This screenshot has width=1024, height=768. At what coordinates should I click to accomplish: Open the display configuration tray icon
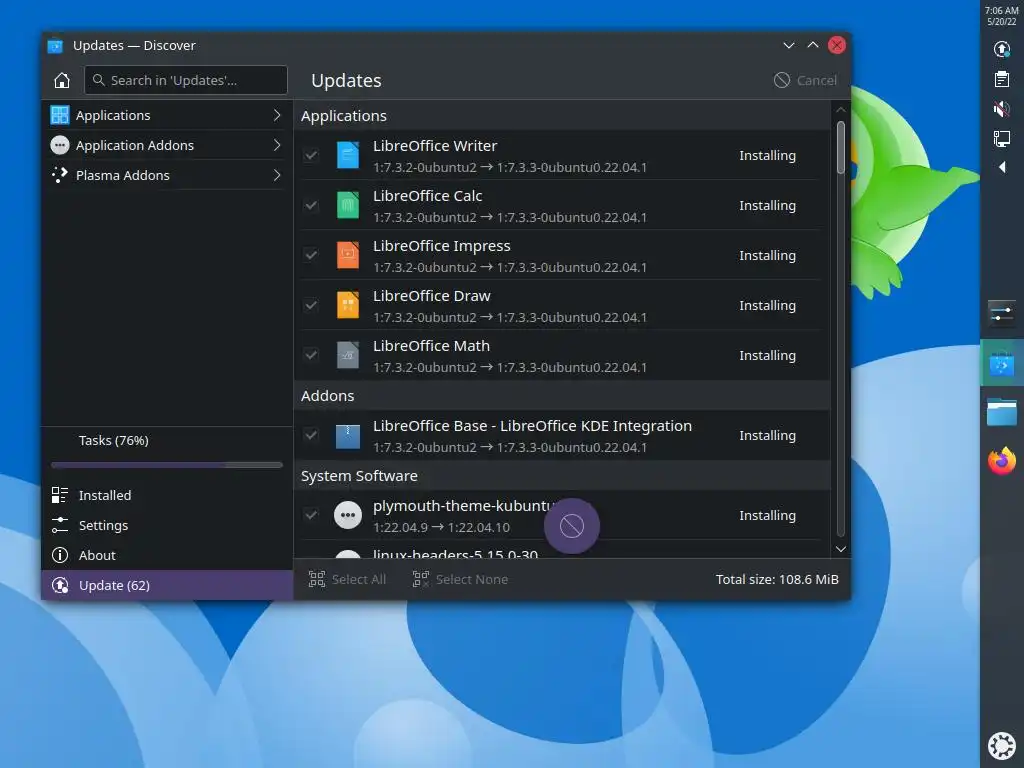point(1002,138)
